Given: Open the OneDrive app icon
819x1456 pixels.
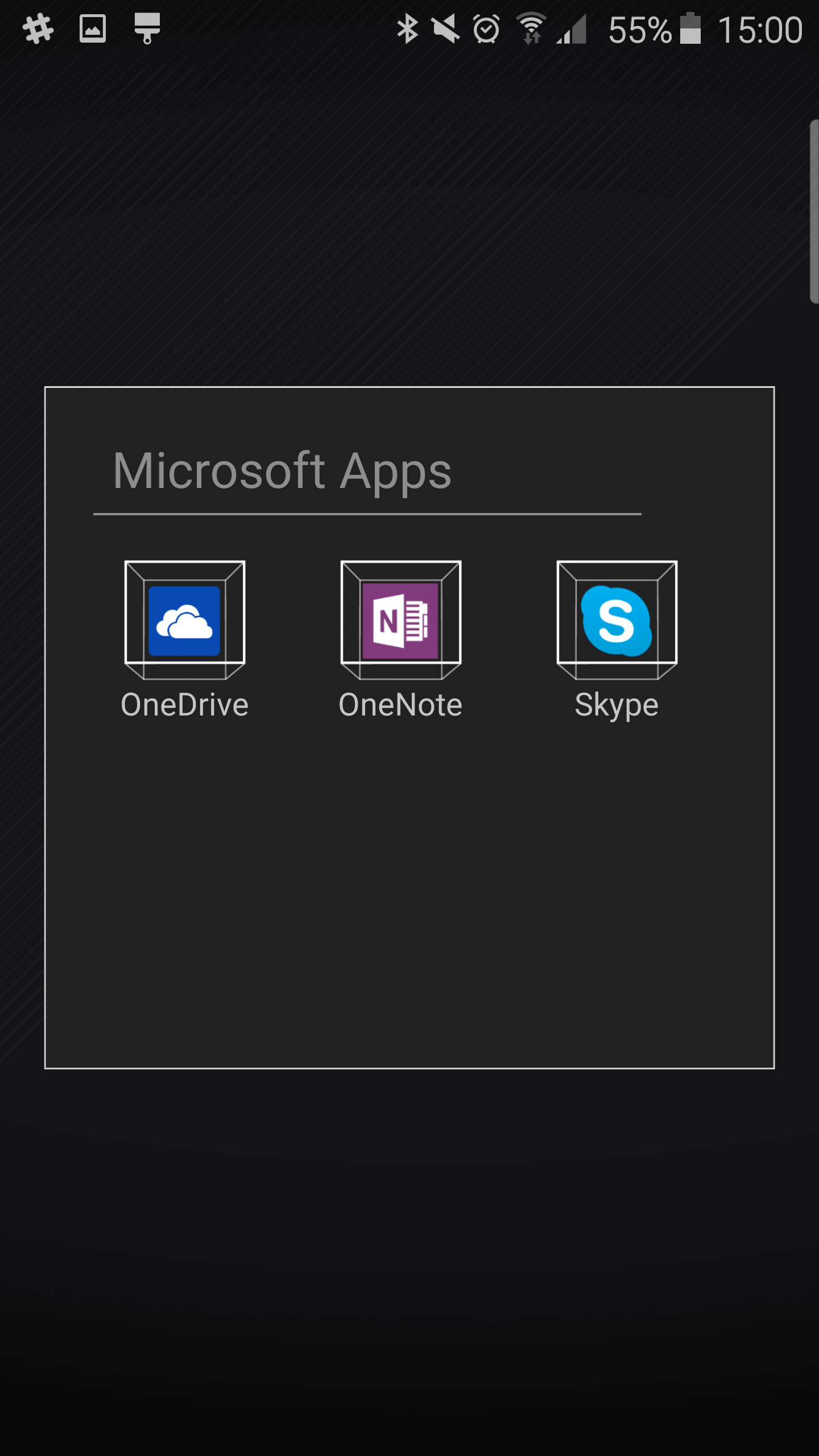Looking at the screenshot, I should 184,620.
